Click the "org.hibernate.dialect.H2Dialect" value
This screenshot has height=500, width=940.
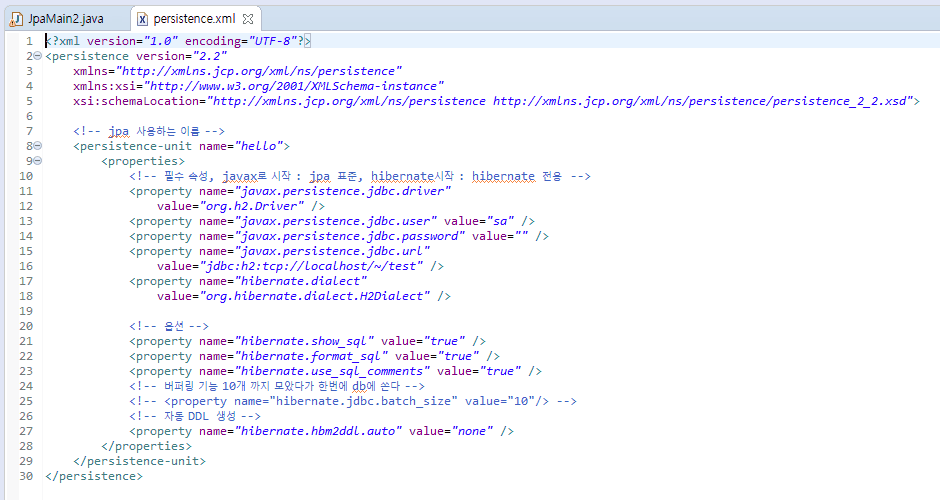(315, 296)
